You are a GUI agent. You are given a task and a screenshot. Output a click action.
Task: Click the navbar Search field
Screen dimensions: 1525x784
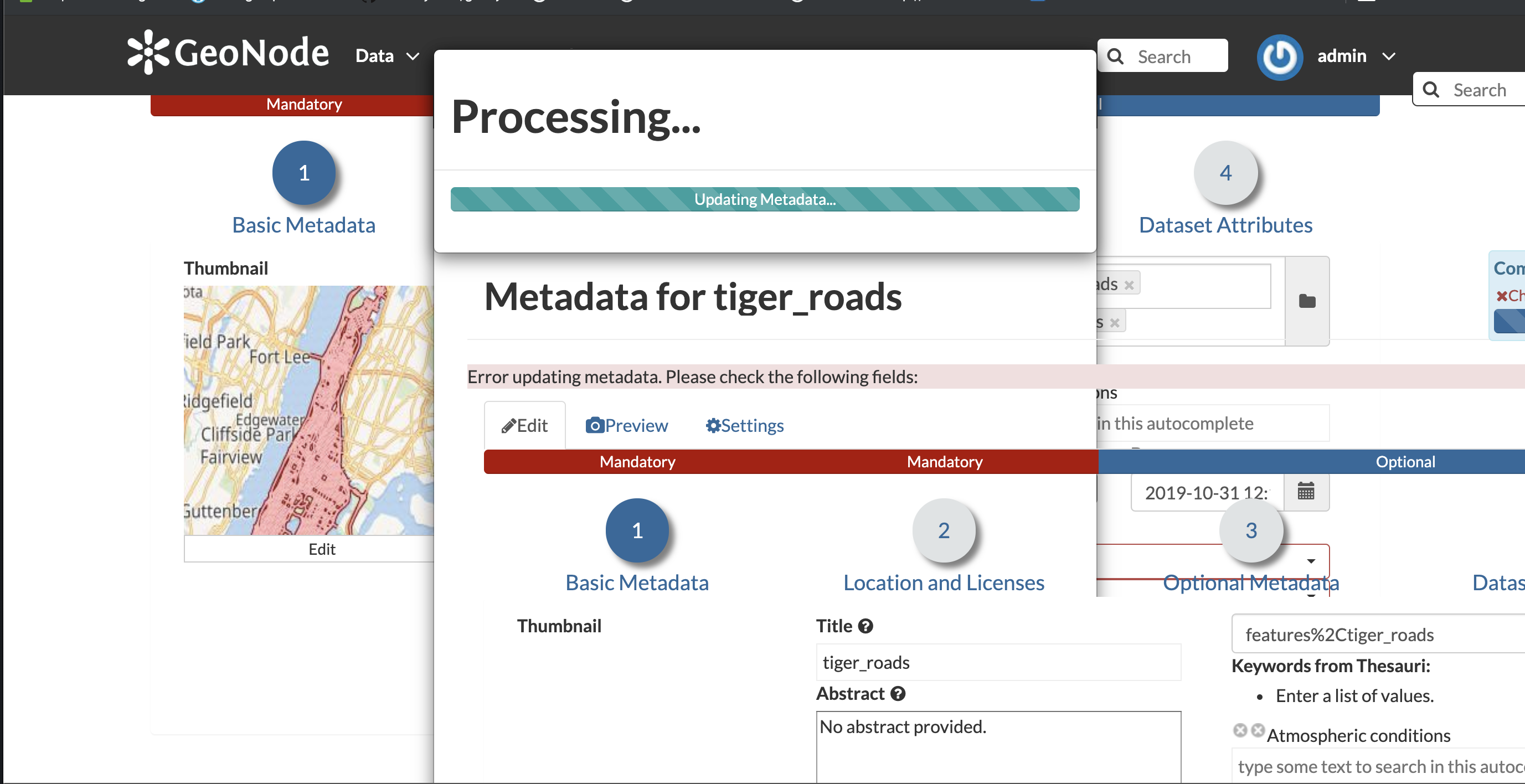pyautogui.click(x=1163, y=56)
